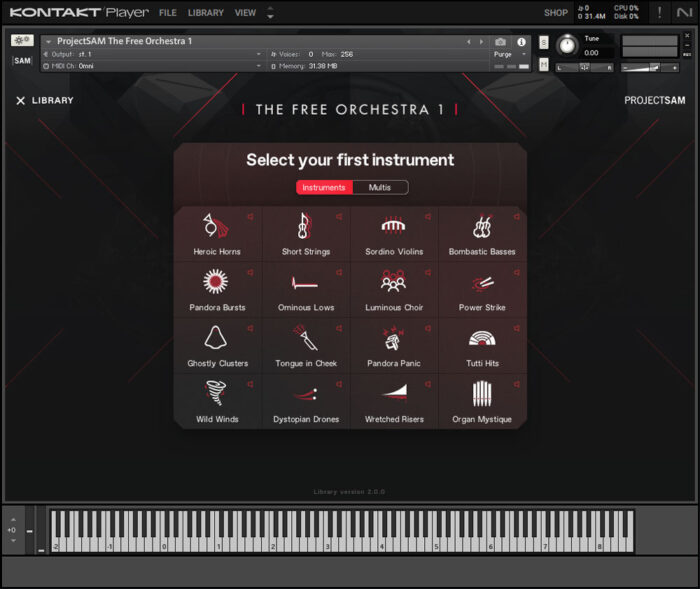Preview Pandora Bursts with its speaker icon
This screenshot has height=589, width=700.
(x=250, y=272)
